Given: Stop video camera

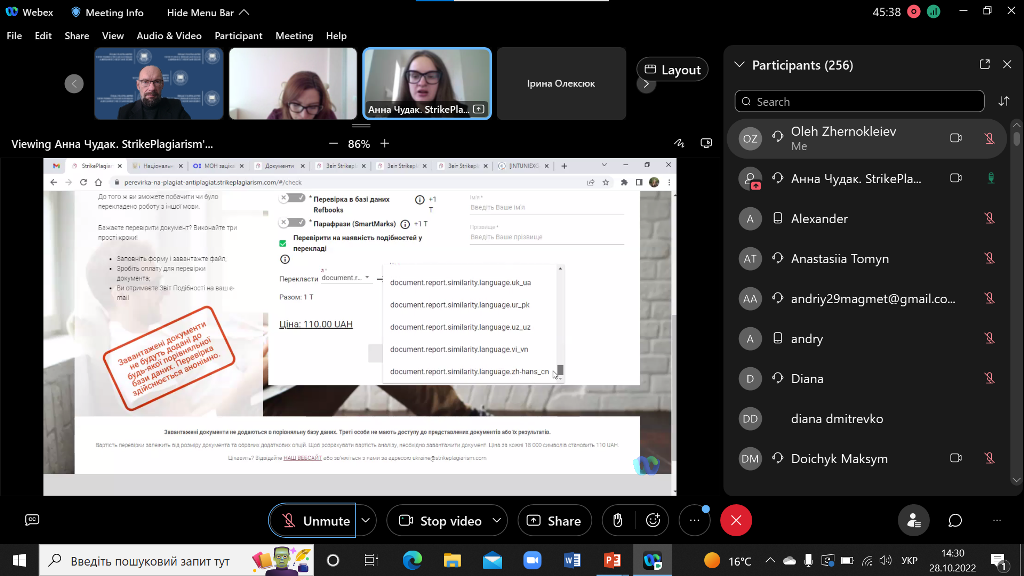Looking at the screenshot, I should (x=440, y=520).
